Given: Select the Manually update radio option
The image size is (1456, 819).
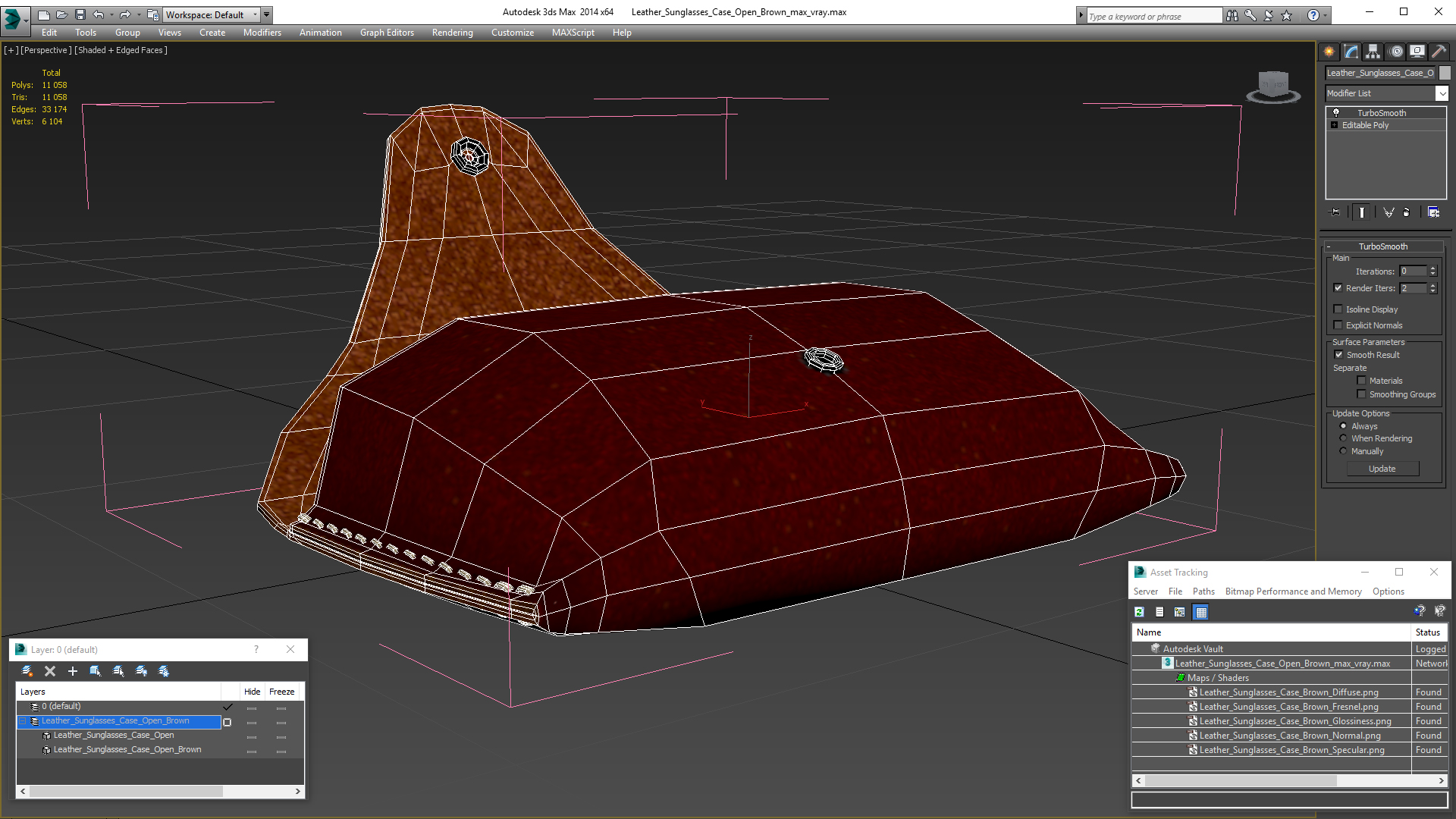Looking at the screenshot, I should [x=1344, y=451].
